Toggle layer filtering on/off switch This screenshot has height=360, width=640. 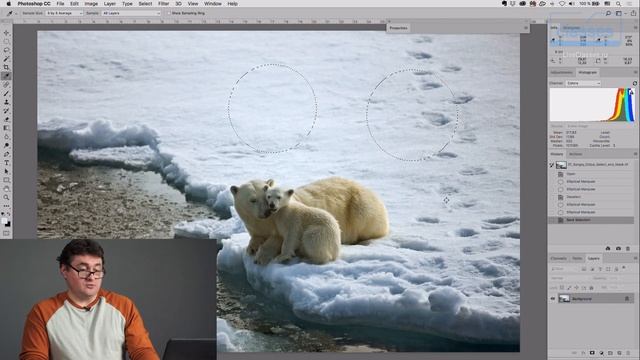pyautogui.click(x=624, y=268)
